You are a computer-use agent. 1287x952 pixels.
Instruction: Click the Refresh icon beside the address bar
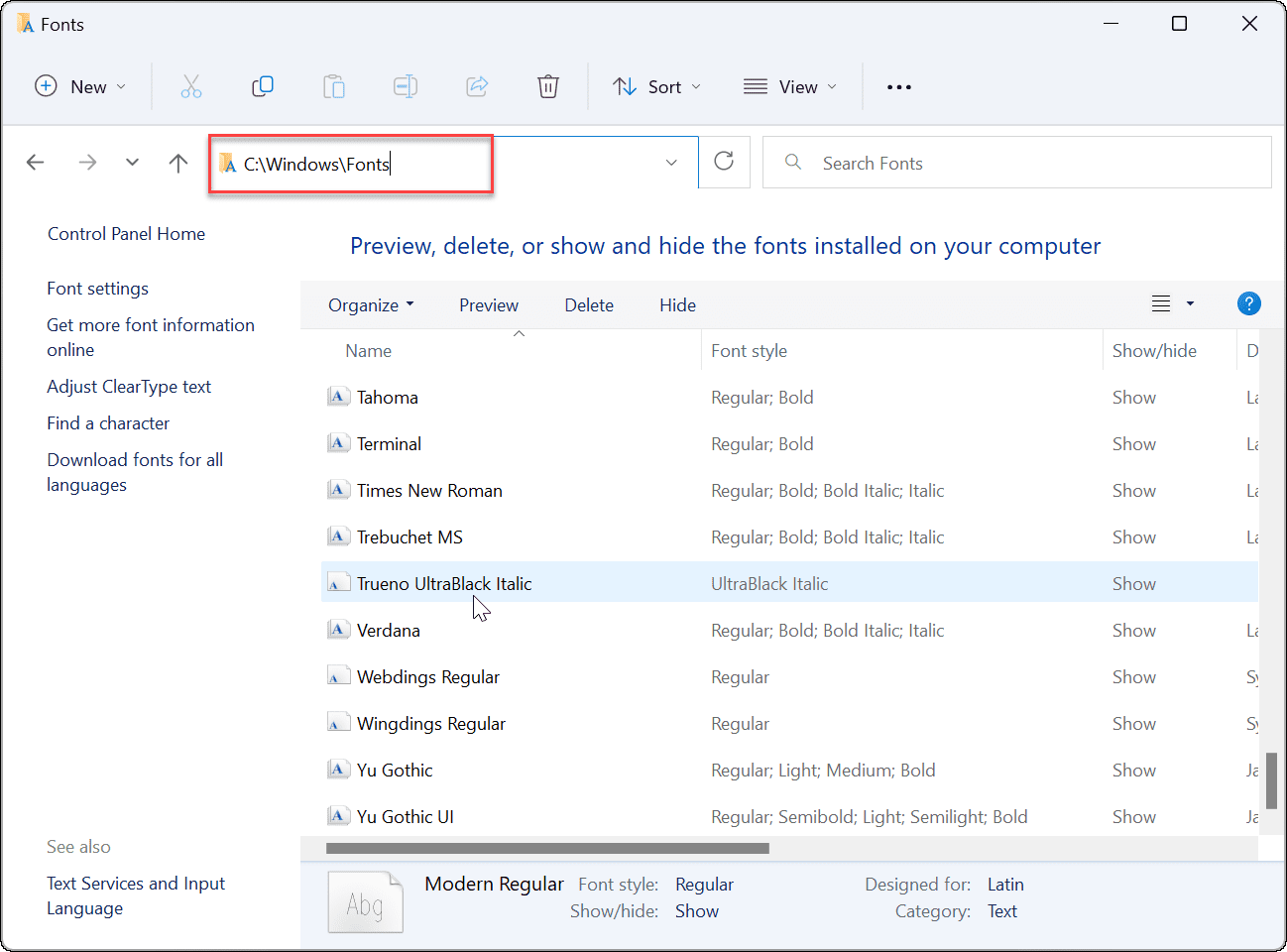click(724, 162)
